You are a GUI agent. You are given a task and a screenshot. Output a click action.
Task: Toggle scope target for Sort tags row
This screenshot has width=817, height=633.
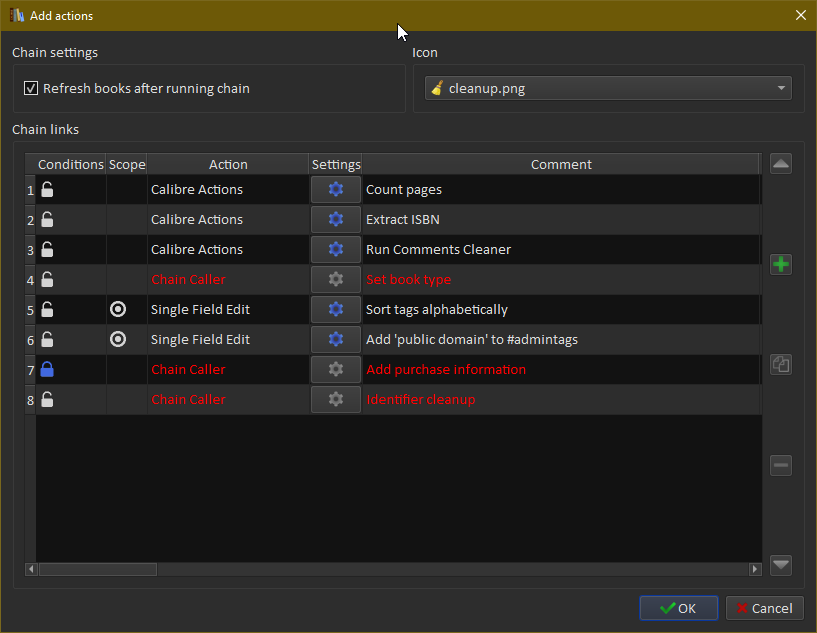click(x=118, y=310)
